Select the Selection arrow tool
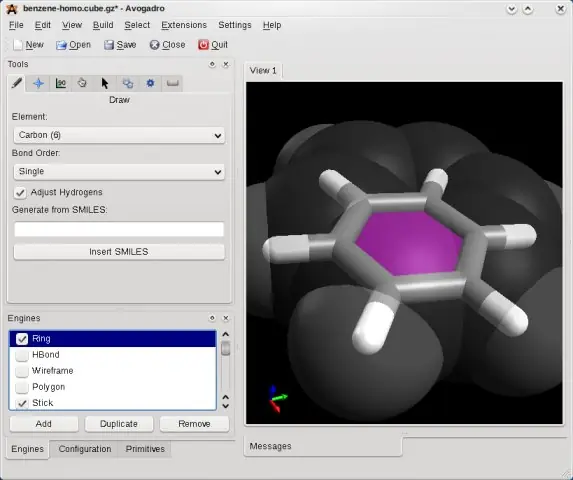Image resolution: width=573 pixels, height=480 pixels. [105, 83]
